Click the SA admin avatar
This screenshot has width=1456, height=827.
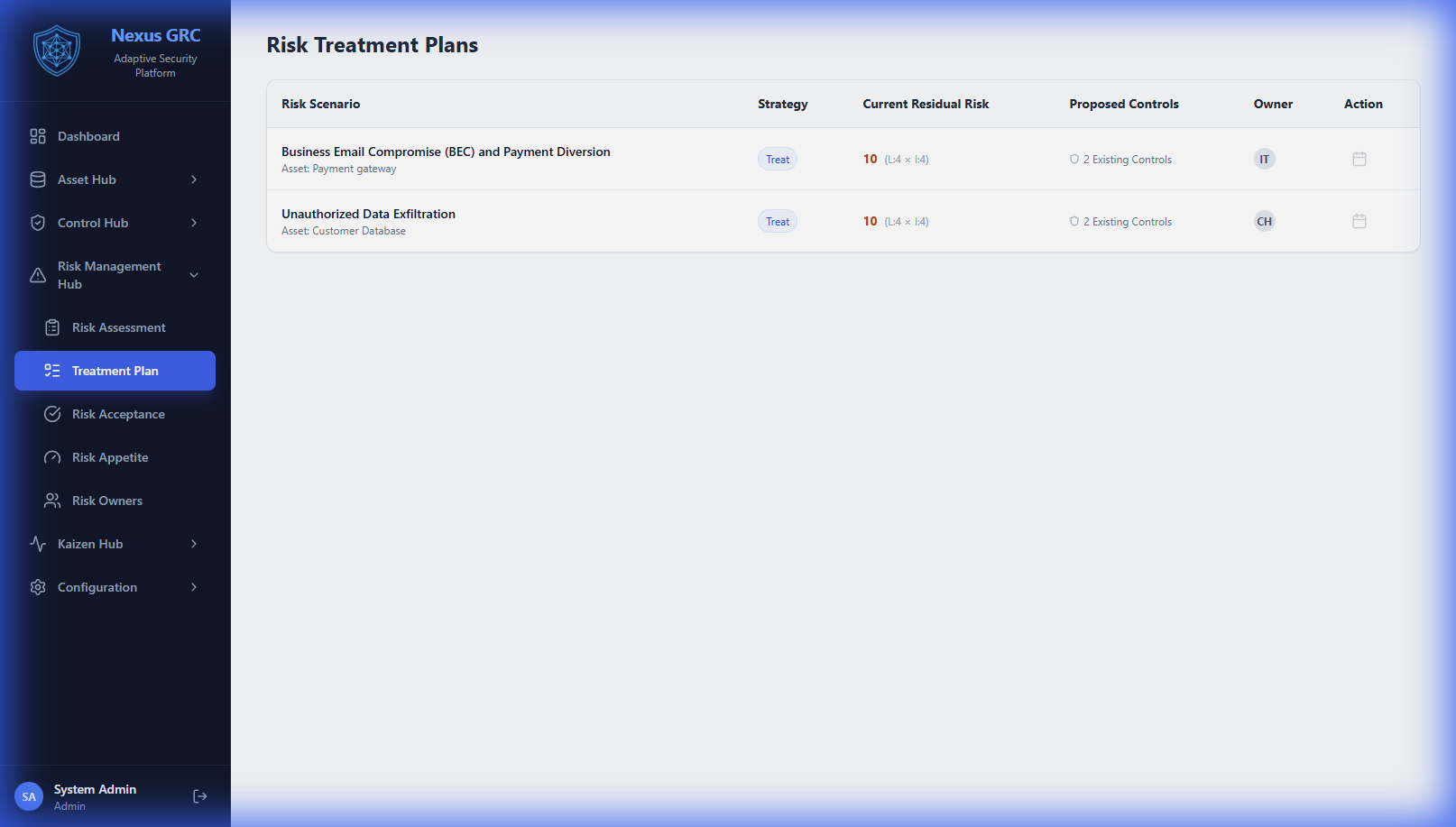pyautogui.click(x=28, y=795)
